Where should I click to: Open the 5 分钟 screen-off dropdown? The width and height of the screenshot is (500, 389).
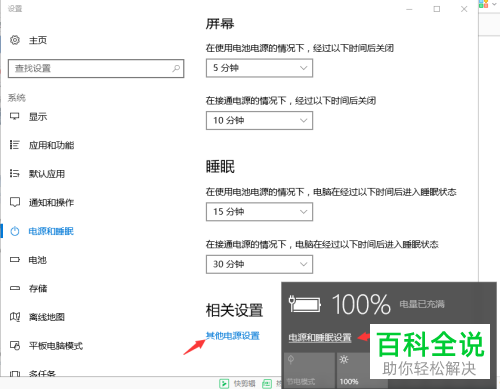[259, 68]
